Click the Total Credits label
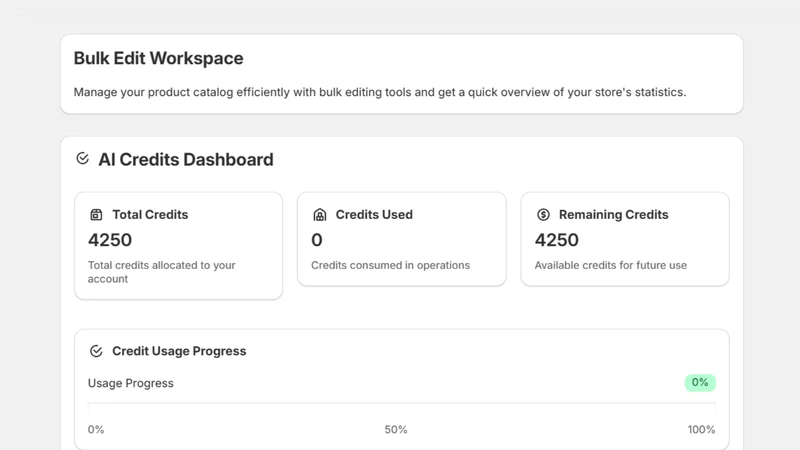This screenshot has width=800, height=450. tap(150, 215)
